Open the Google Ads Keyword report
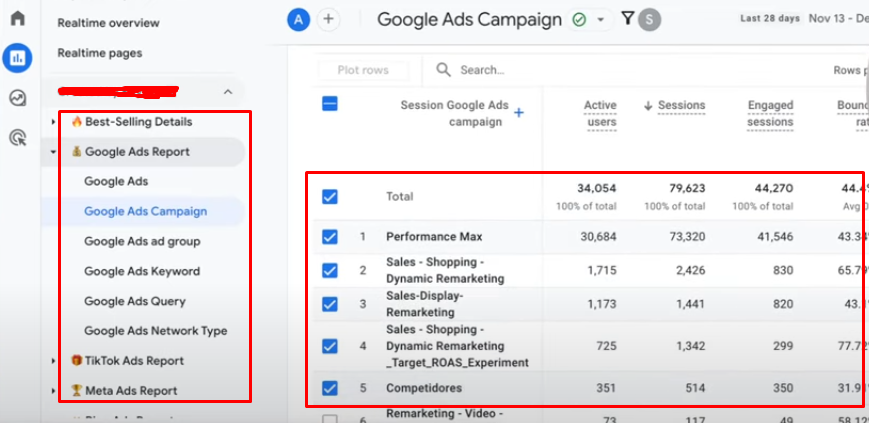The height and width of the screenshot is (423, 869). click(141, 271)
